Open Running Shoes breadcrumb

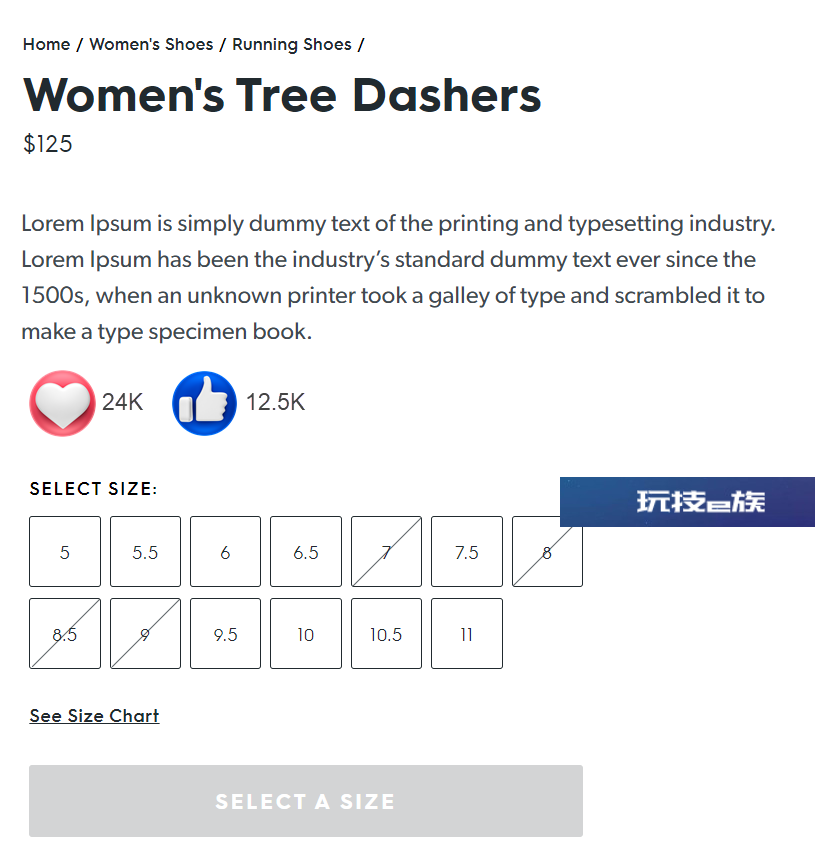pos(292,44)
